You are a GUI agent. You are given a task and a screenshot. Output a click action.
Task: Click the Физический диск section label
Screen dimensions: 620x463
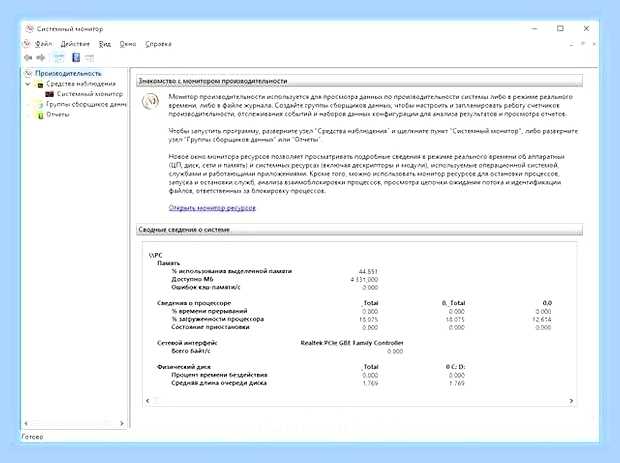(x=184, y=367)
